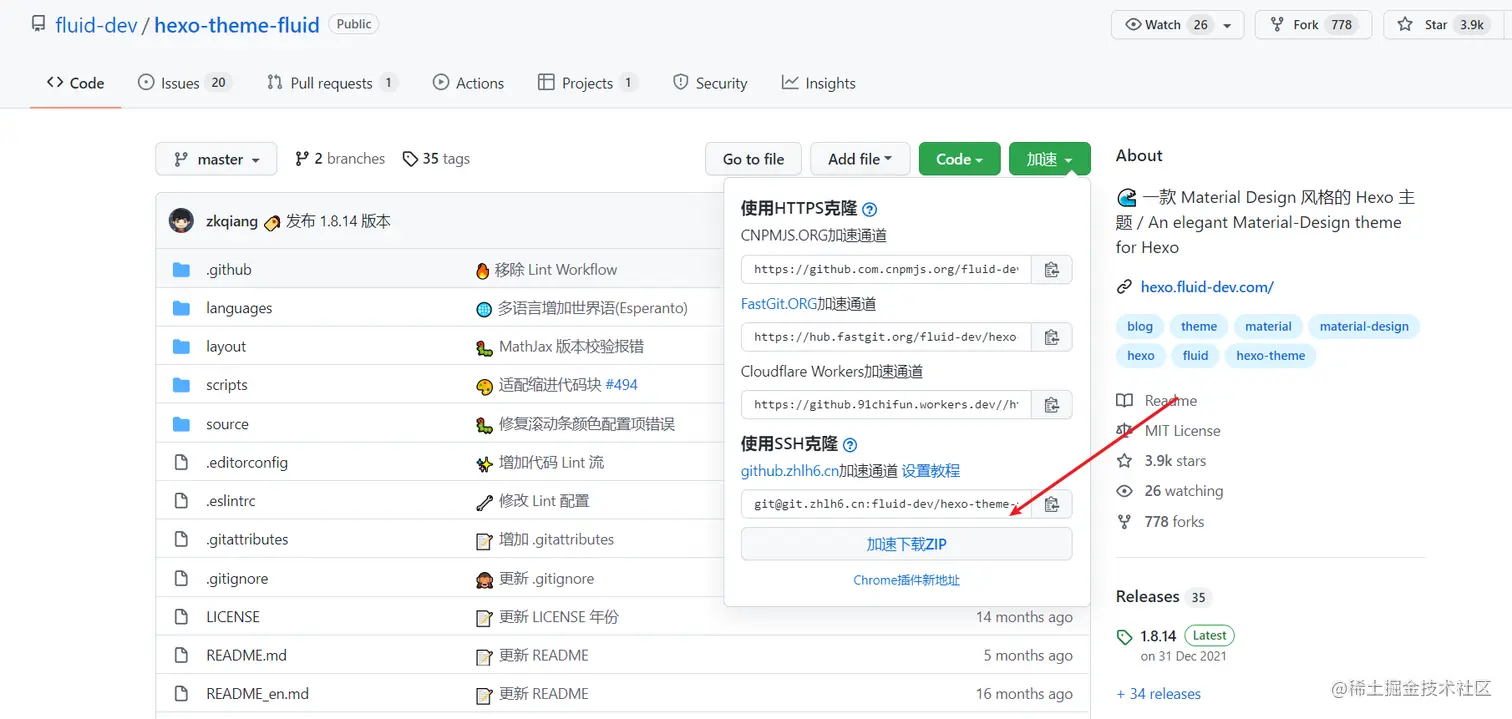Click the CNPMJS.ORG clone URL field

[x=886, y=270]
